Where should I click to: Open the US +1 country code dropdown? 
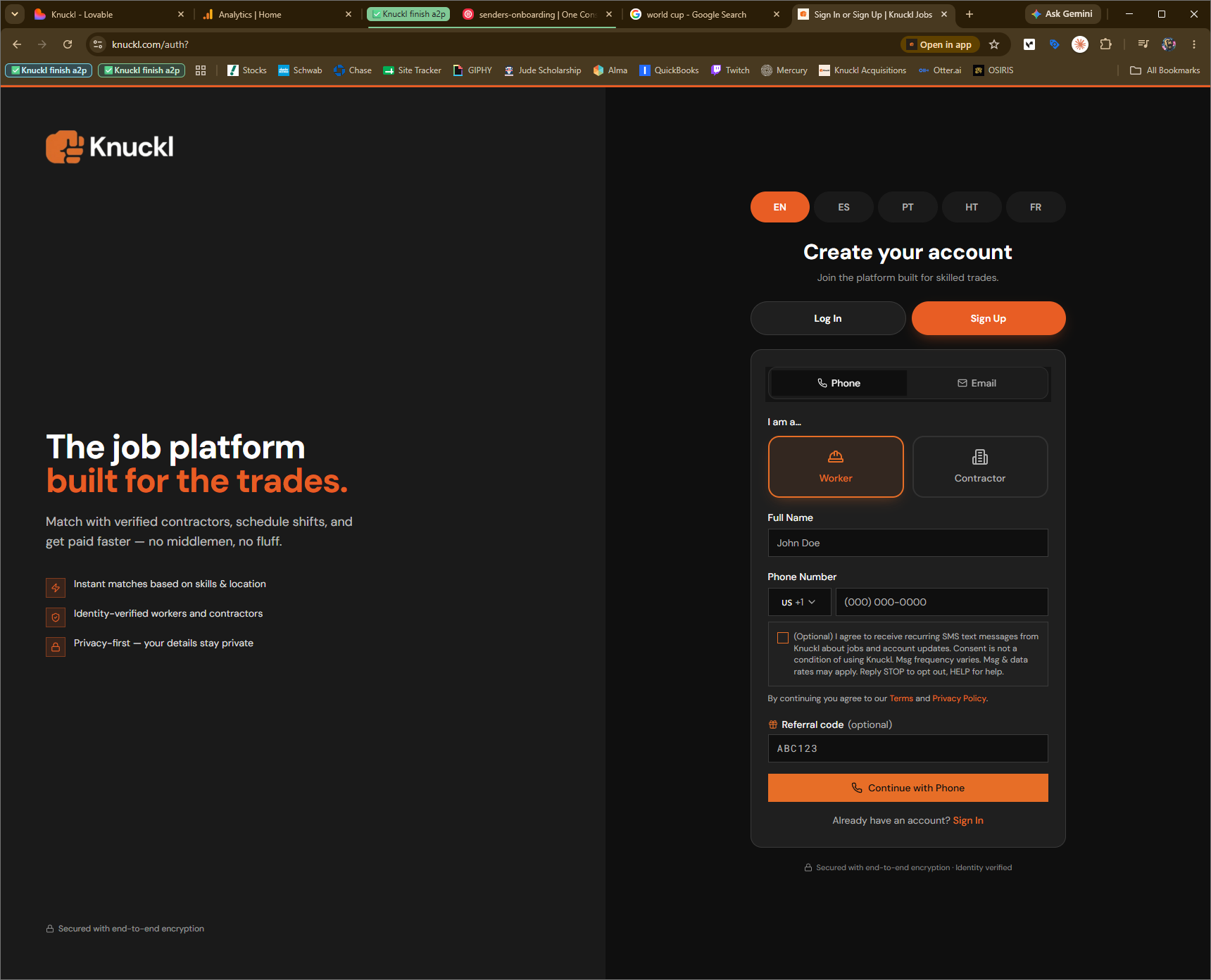tap(799, 602)
